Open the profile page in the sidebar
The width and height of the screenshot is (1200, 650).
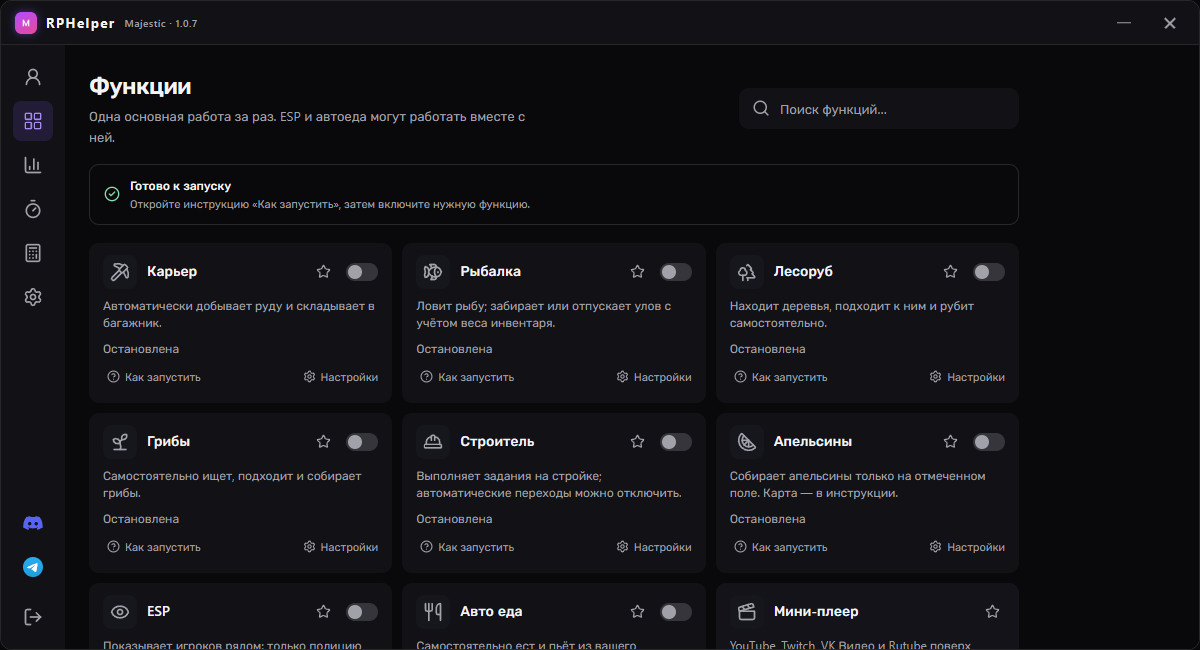click(33, 77)
